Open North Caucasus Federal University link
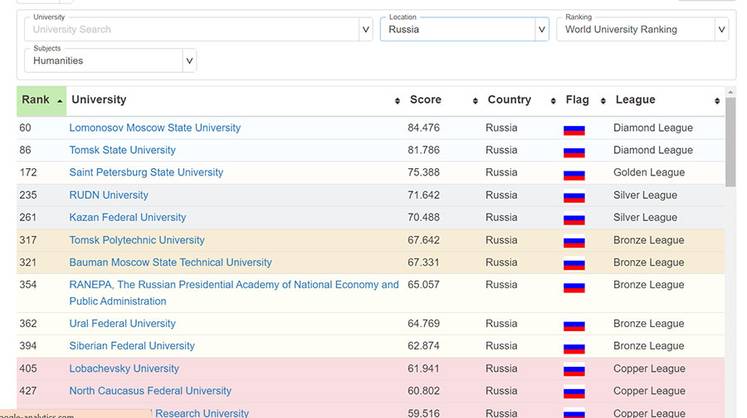The height and width of the screenshot is (418, 747). click(x=150, y=391)
